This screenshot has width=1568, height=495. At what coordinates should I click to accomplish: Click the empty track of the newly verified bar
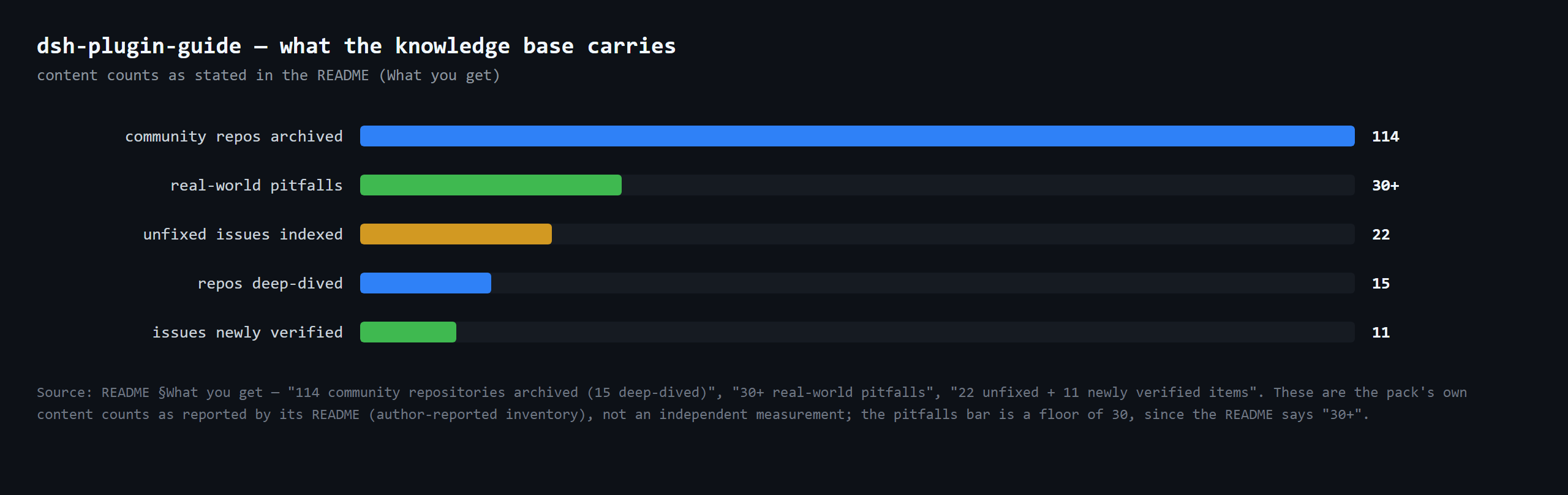click(x=905, y=332)
